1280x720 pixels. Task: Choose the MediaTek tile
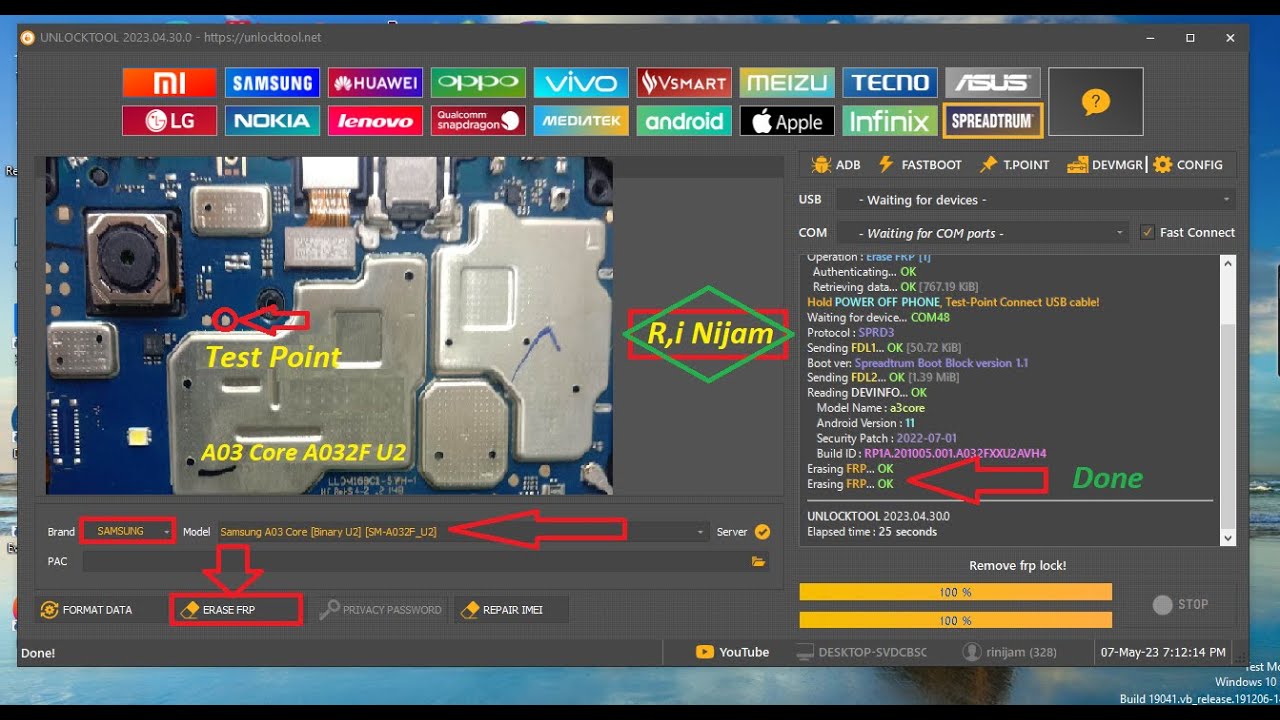coord(581,121)
